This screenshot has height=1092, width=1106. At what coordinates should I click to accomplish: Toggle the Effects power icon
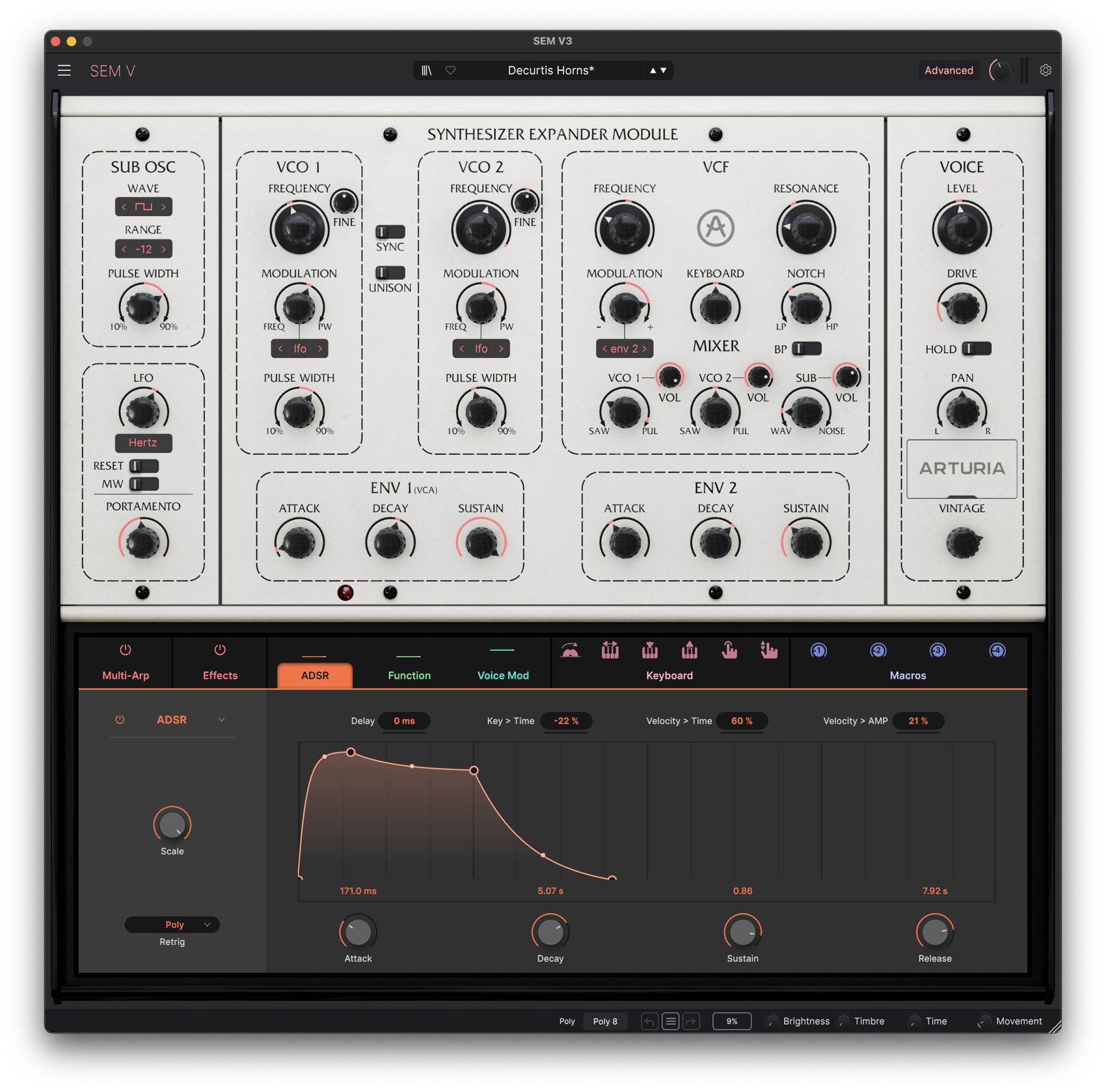[x=220, y=650]
